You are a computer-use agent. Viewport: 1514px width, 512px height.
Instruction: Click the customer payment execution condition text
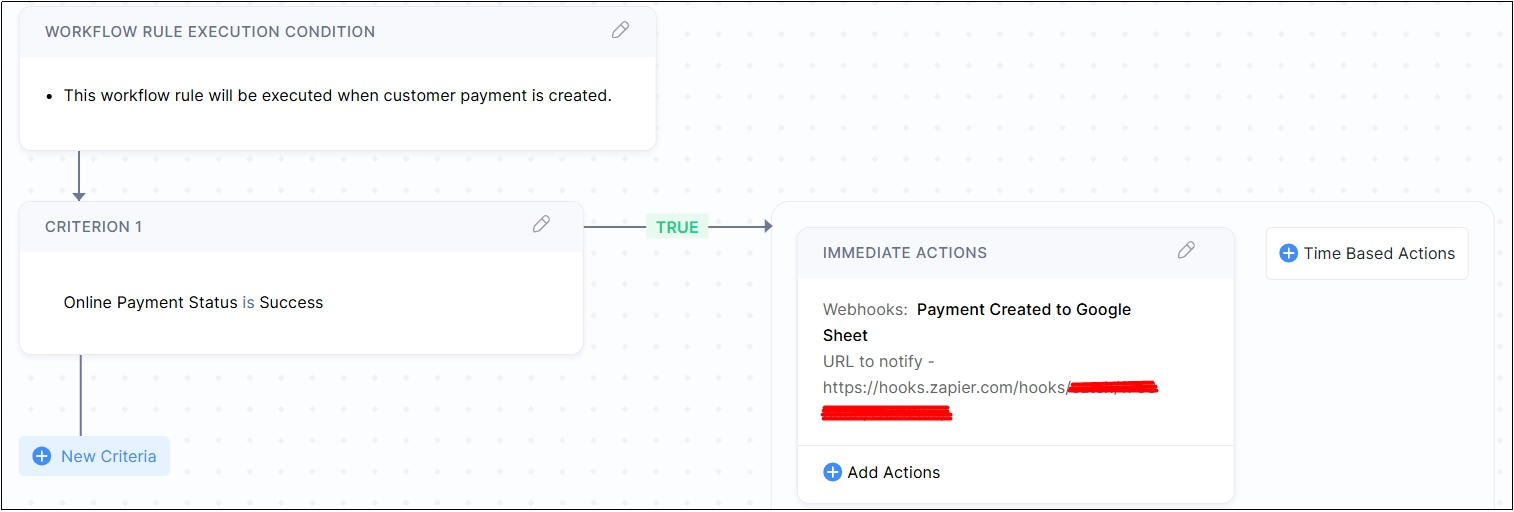[x=337, y=96]
